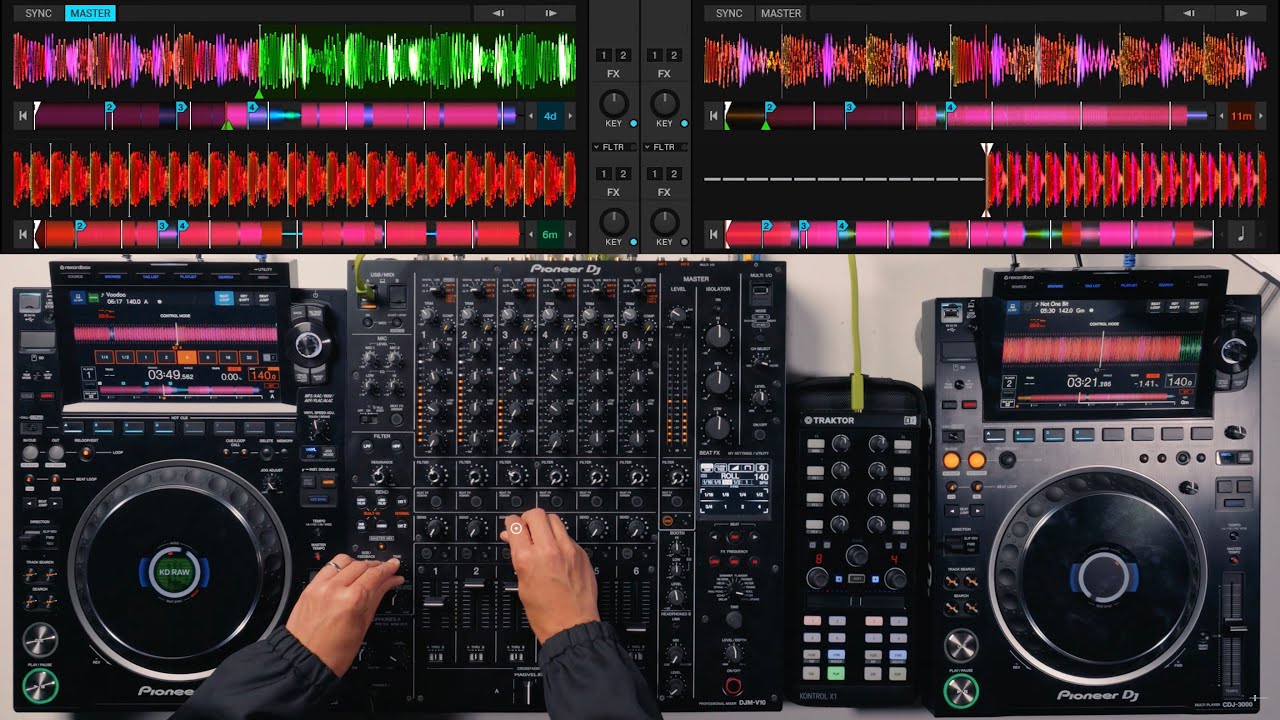Tempo bend forward on the left deck
The image size is (1280, 720).
click(551, 13)
